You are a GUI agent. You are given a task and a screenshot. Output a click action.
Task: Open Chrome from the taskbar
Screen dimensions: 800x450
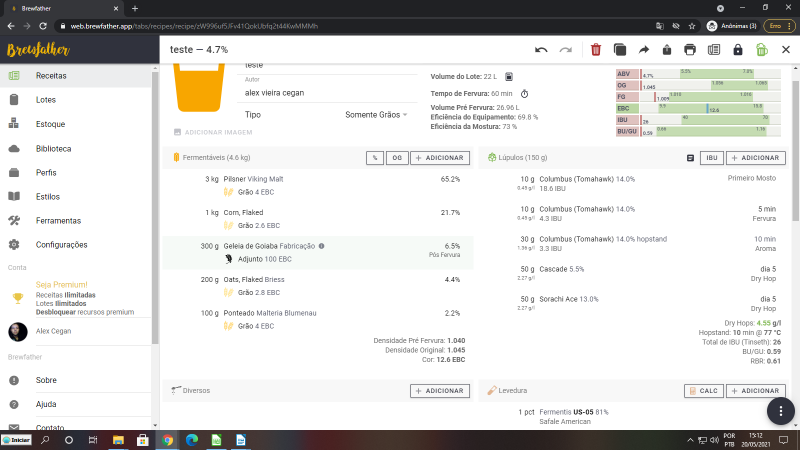167,440
